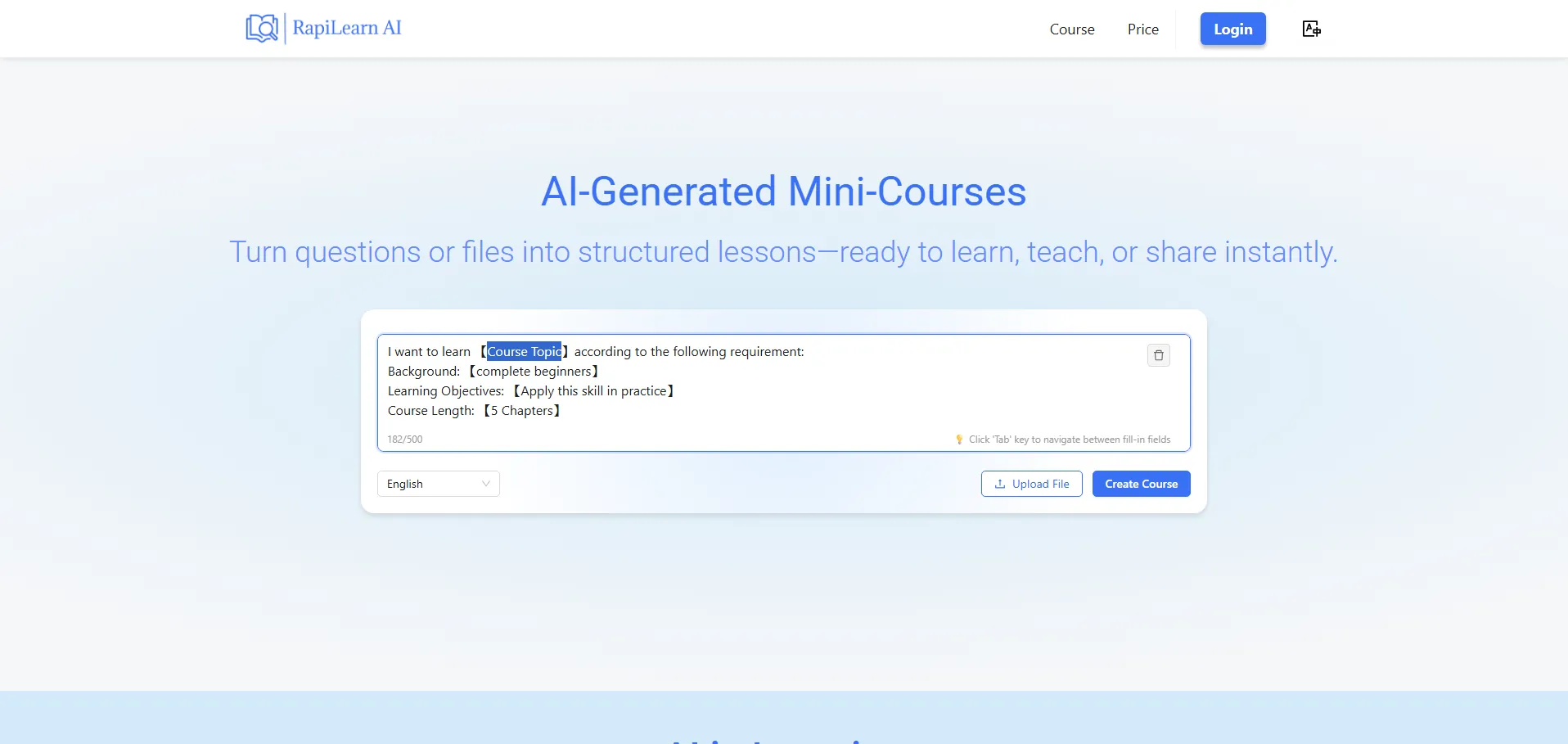The height and width of the screenshot is (744, 1568).
Task: Clear the prompt with the trash icon
Action: pos(1158,355)
